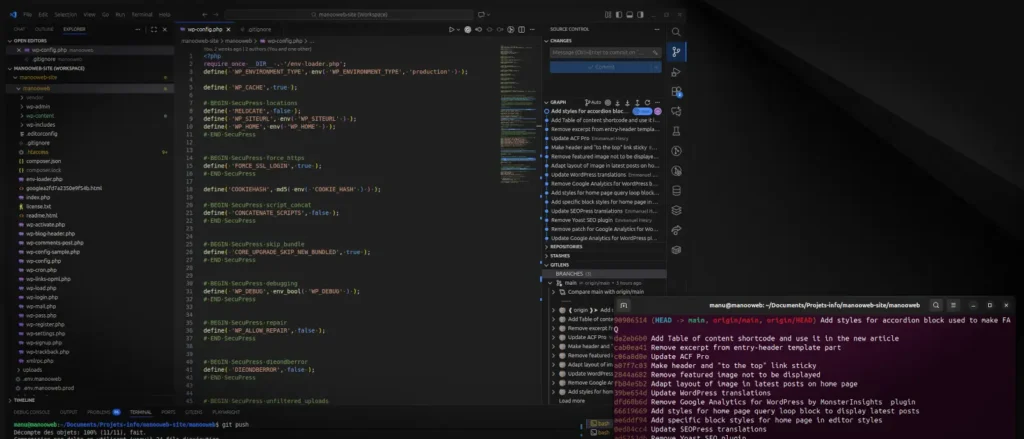Open the hamburger menu in the terminal window

953,305
